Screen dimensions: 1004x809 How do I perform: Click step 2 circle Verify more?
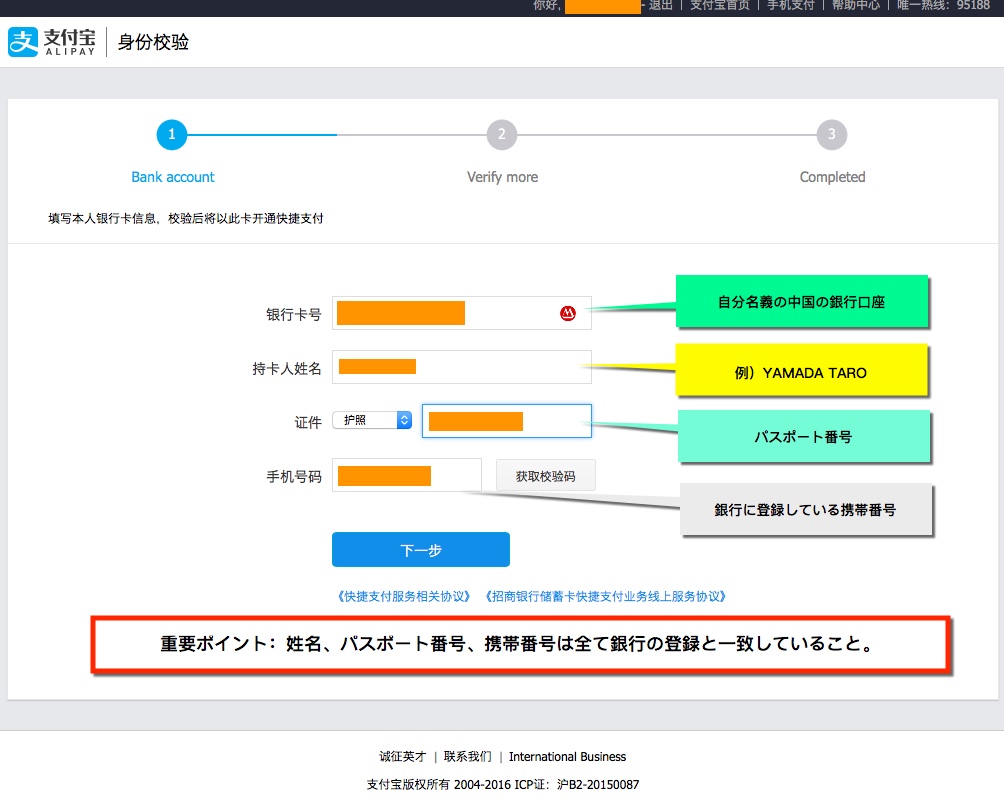[502, 135]
